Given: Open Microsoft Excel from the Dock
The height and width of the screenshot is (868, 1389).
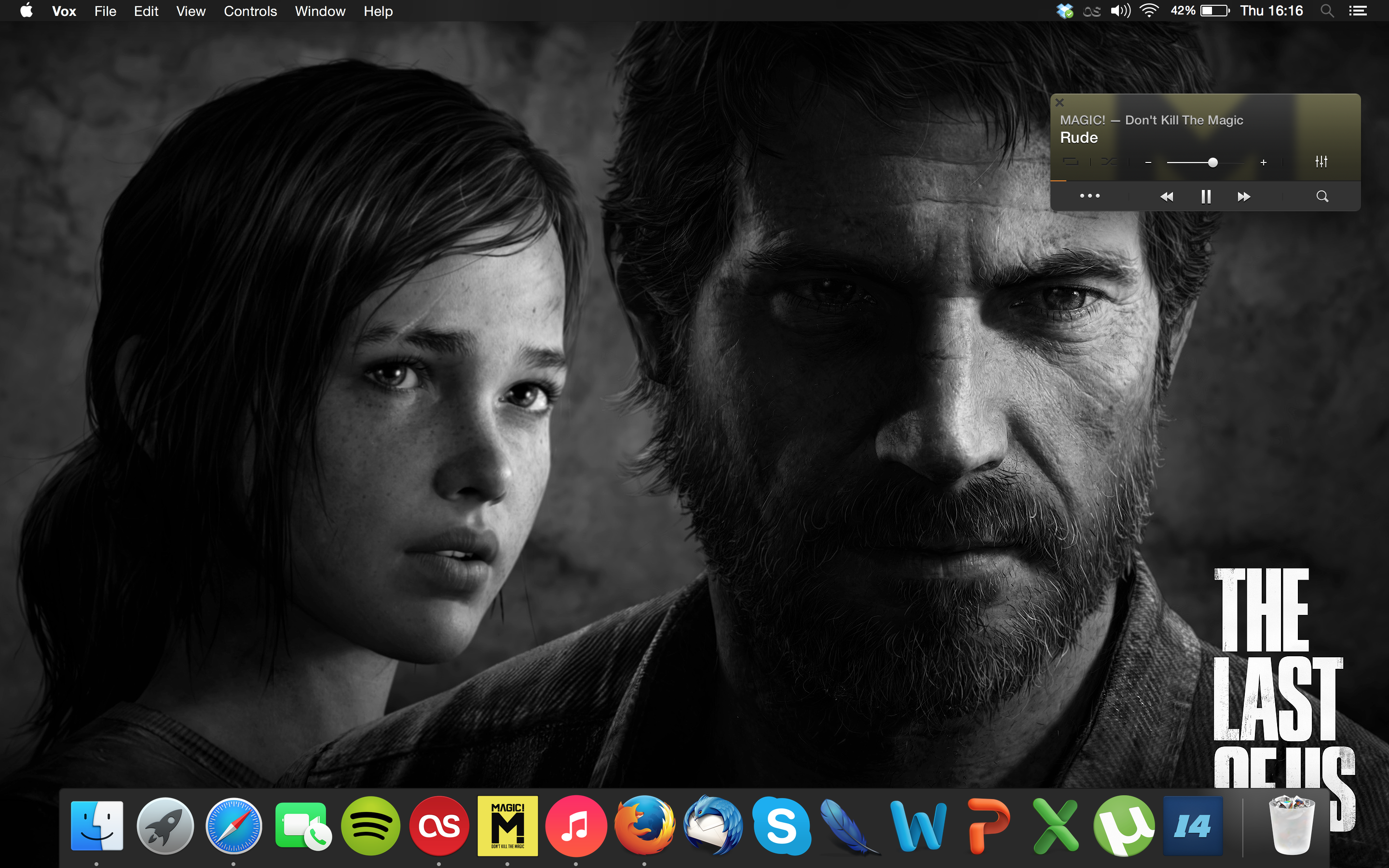Looking at the screenshot, I should pyautogui.click(x=1056, y=826).
